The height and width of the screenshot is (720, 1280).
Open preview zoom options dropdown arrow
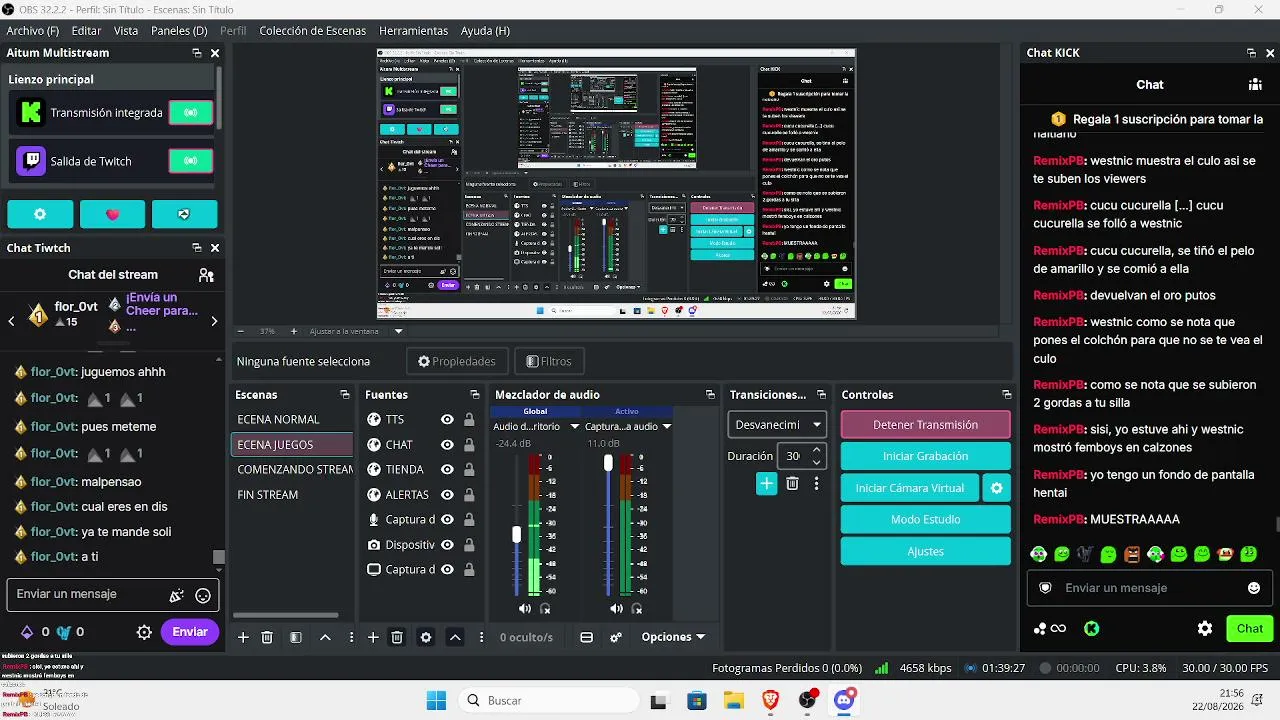(x=398, y=331)
